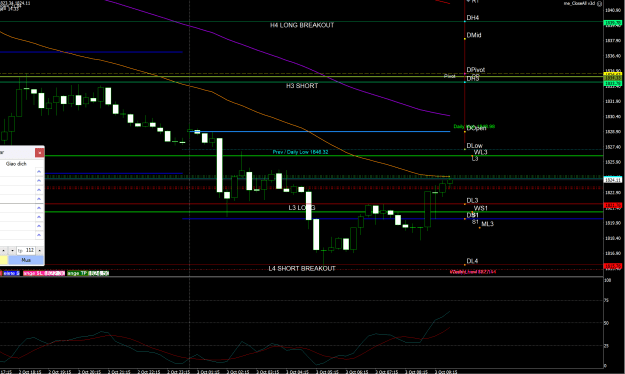Click the Prev / Daily Low label
Screen dimensions: 625x374
click(x=300, y=152)
